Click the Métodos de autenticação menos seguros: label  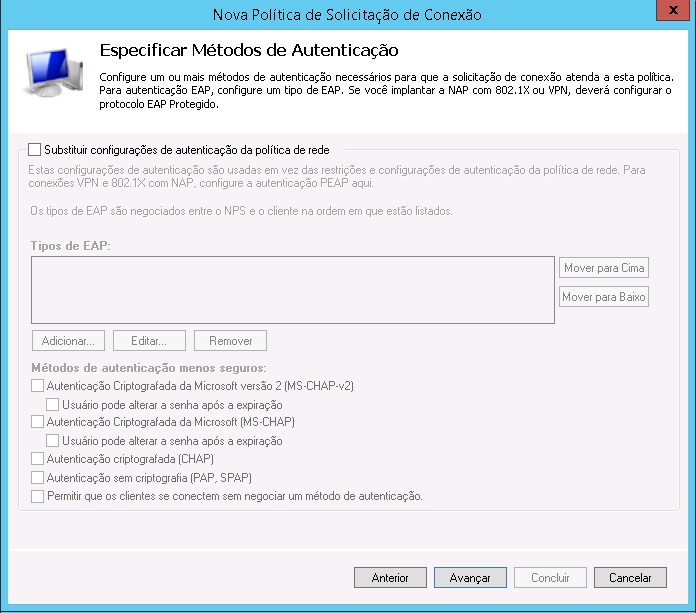pyautogui.click(x=149, y=368)
